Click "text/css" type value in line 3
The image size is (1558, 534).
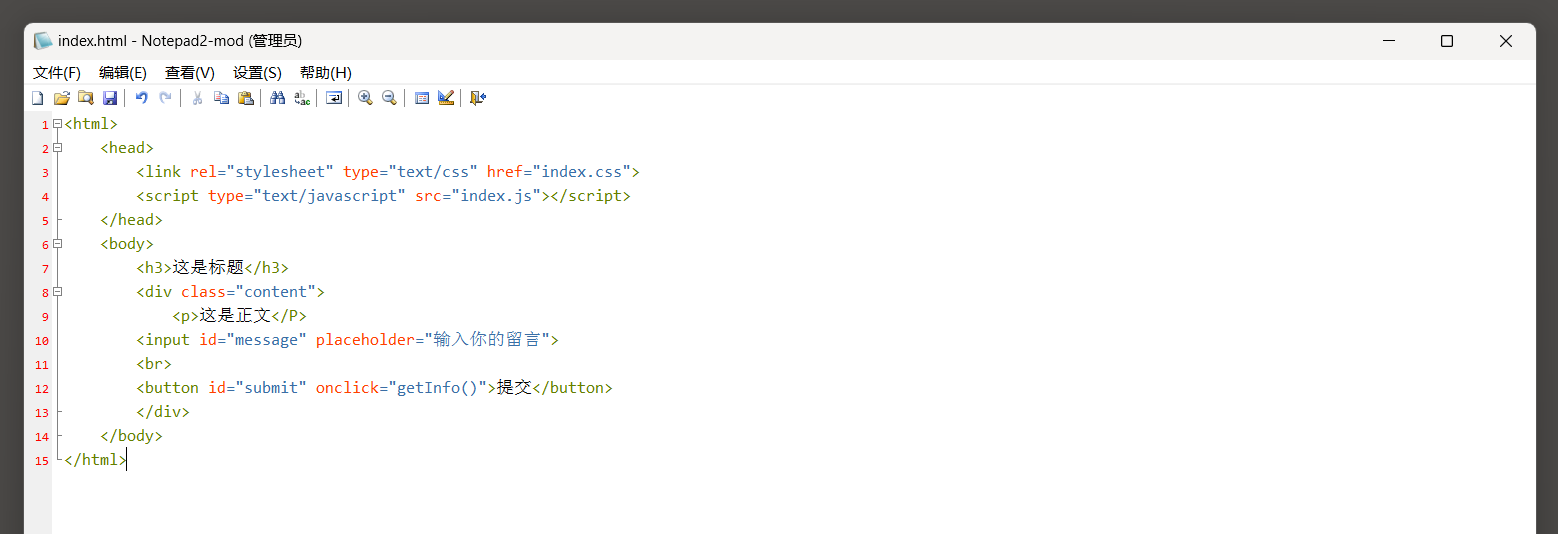pyautogui.click(x=433, y=172)
